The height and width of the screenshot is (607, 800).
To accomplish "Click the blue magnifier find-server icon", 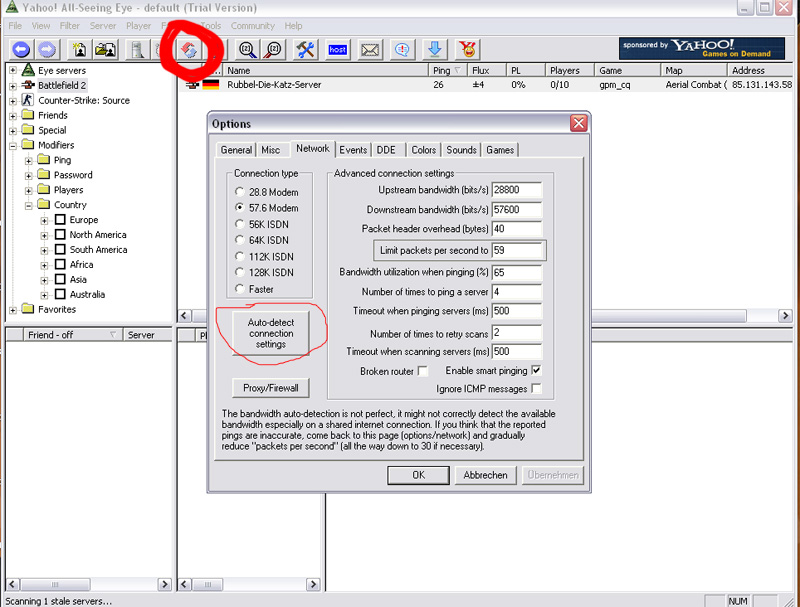I will (x=248, y=49).
